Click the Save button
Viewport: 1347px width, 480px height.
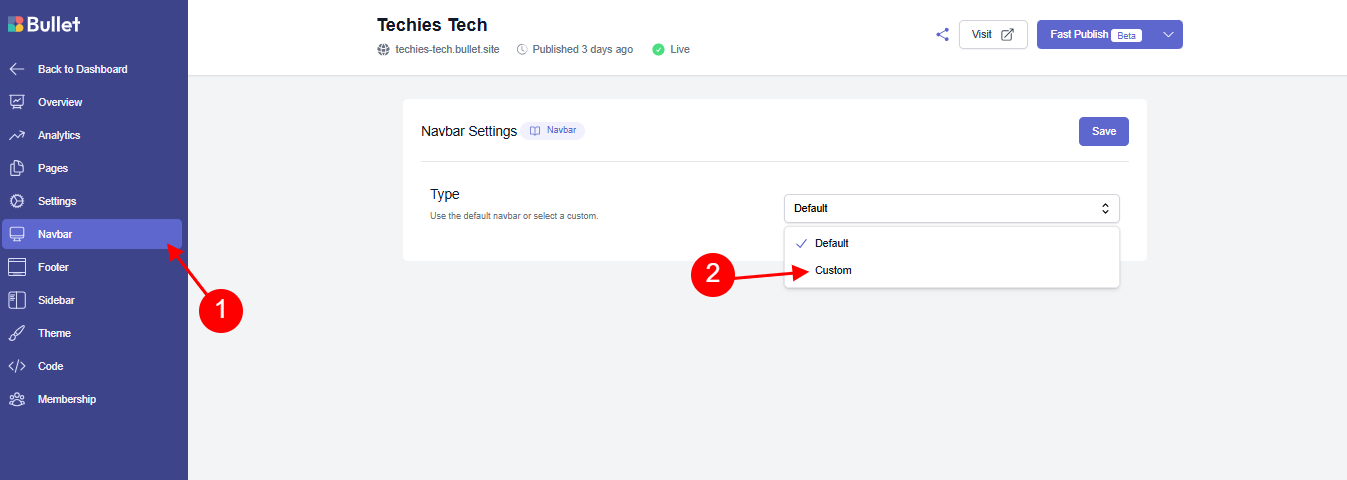(1104, 131)
